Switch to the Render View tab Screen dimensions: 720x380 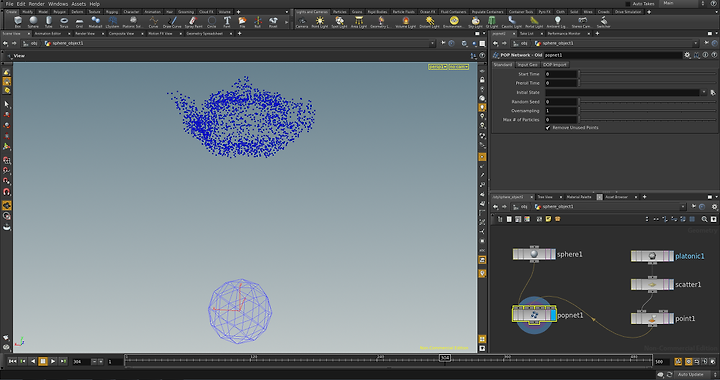(x=84, y=34)
